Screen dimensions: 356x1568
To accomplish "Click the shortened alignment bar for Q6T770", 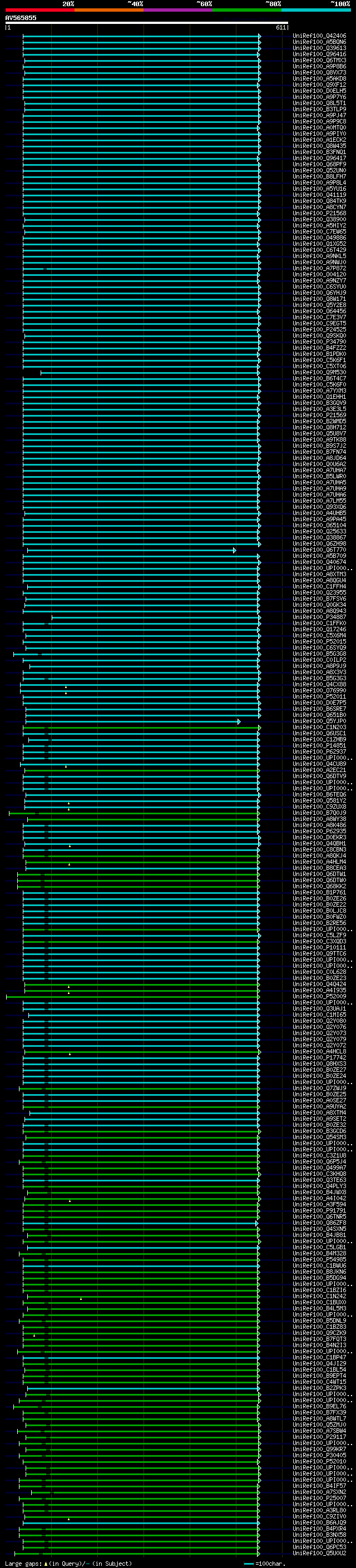I will coord(131,550).
